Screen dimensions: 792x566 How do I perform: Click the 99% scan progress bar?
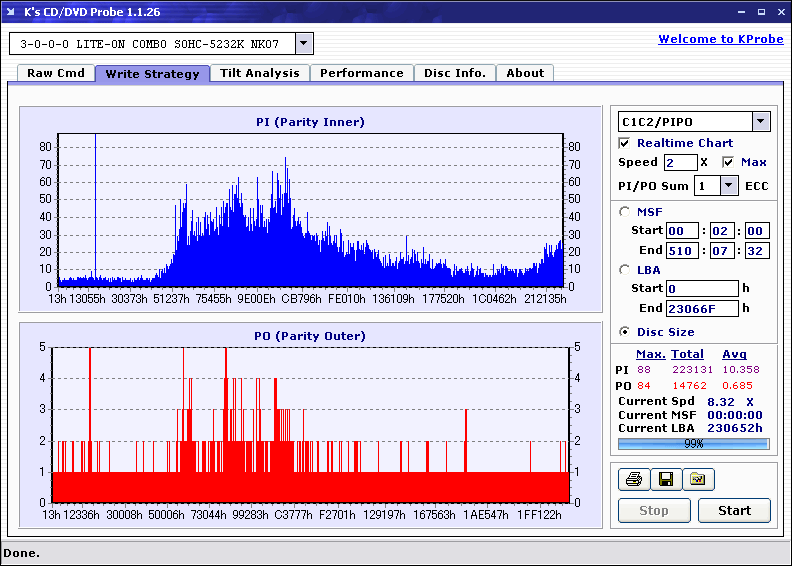click(693, 443)
